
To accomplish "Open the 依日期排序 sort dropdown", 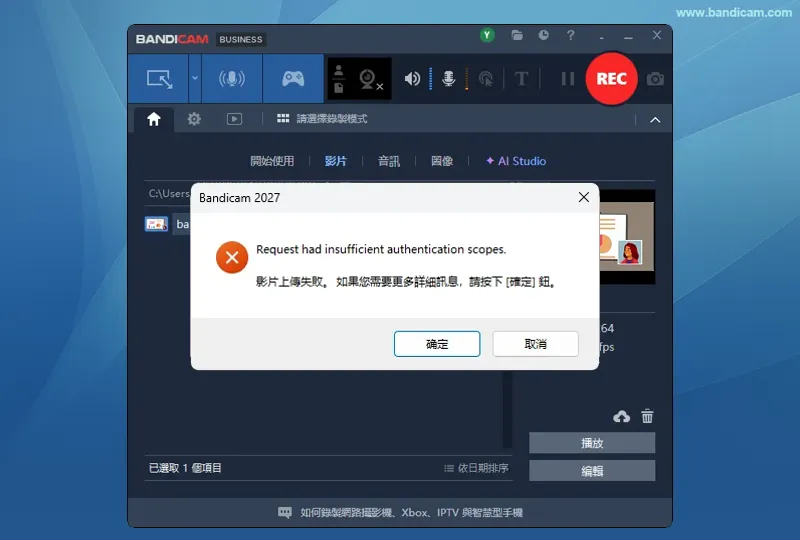I will pyautogui.click(x=477, y=468).
